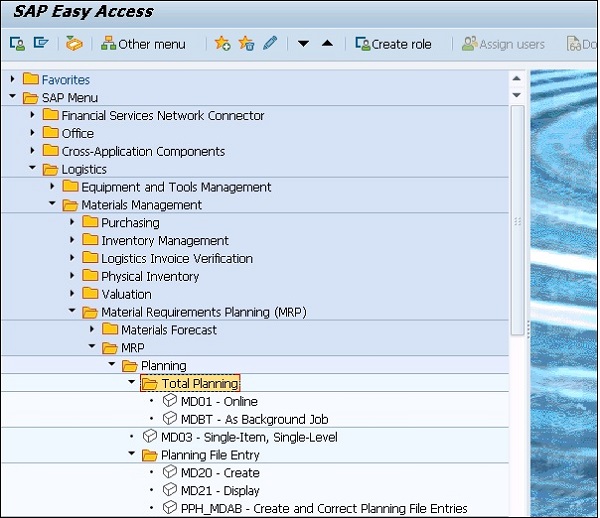Click the Office folder icon
Viewport: 600px width, 518px height.
[51, 133]
